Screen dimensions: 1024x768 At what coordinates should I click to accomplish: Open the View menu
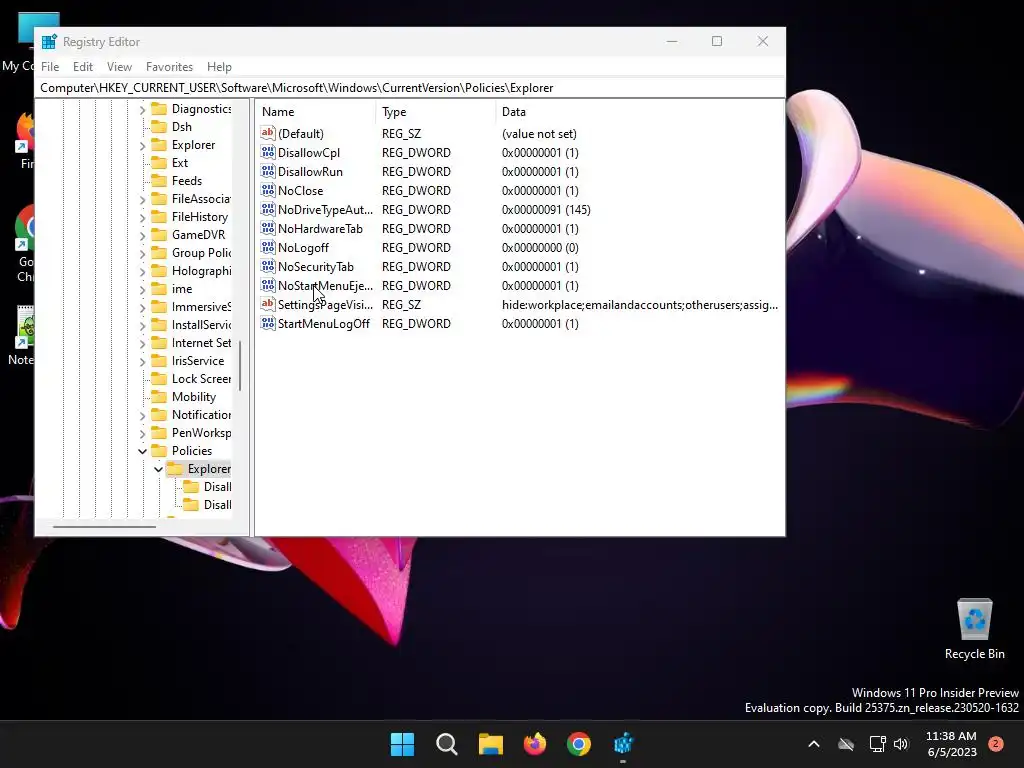[x=120, y=67]
